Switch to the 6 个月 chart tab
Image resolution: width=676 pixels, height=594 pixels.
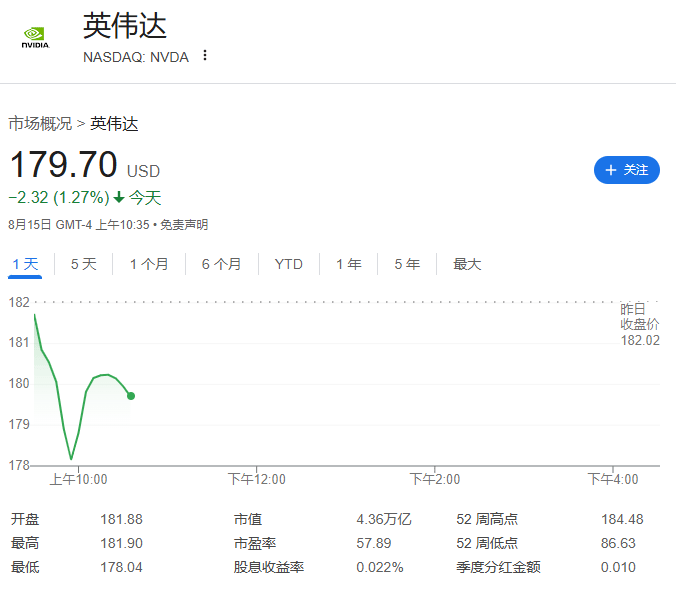tap(222, 264)
